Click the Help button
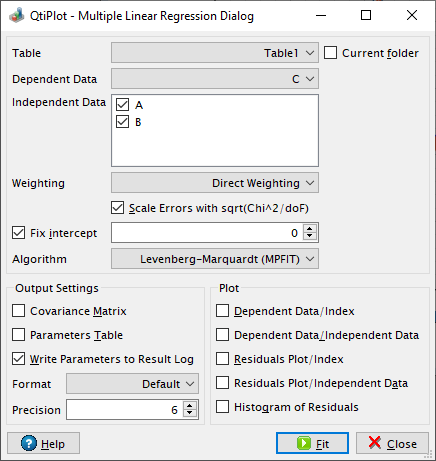The image size is (436, 461). [x=43, y=443]
